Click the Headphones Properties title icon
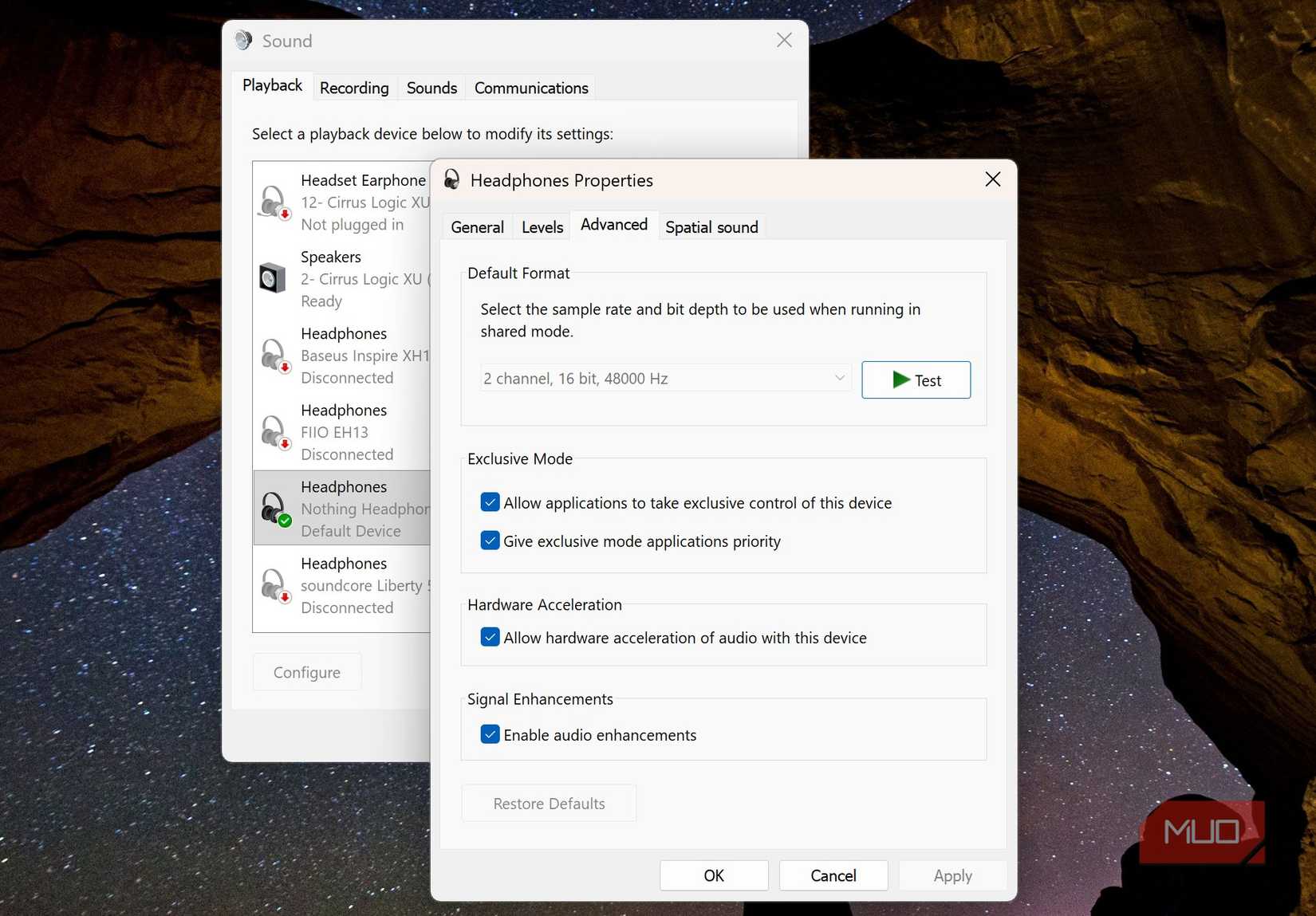 (x=451, y=179)
